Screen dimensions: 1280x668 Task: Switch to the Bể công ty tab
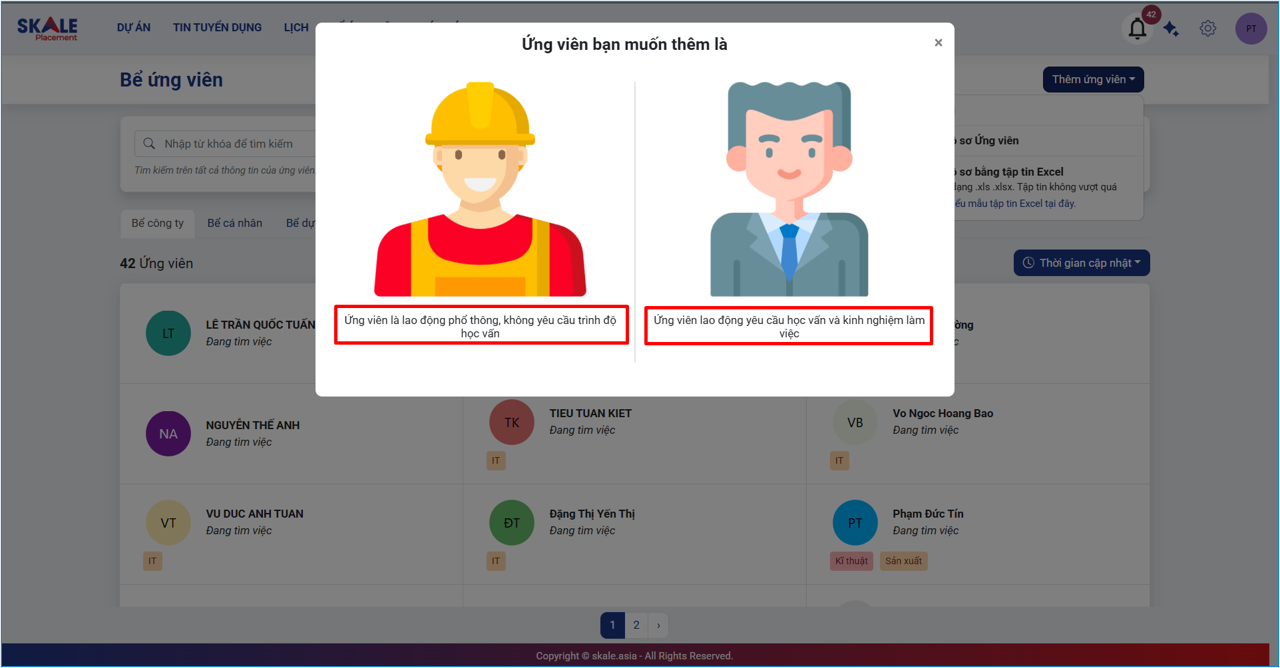158,223
